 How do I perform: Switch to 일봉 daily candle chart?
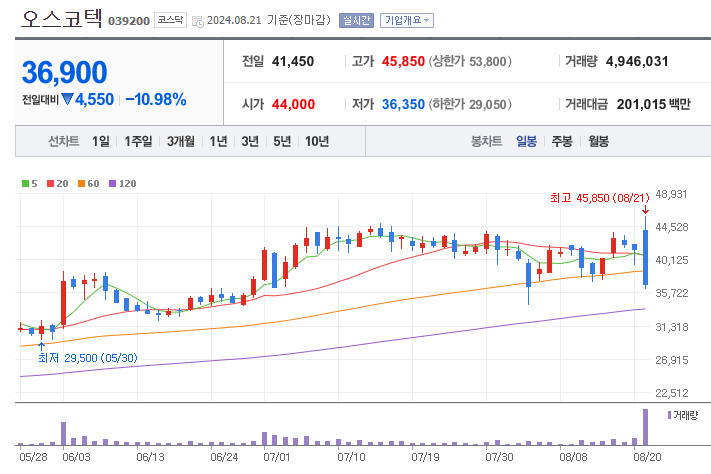(526, 142)
